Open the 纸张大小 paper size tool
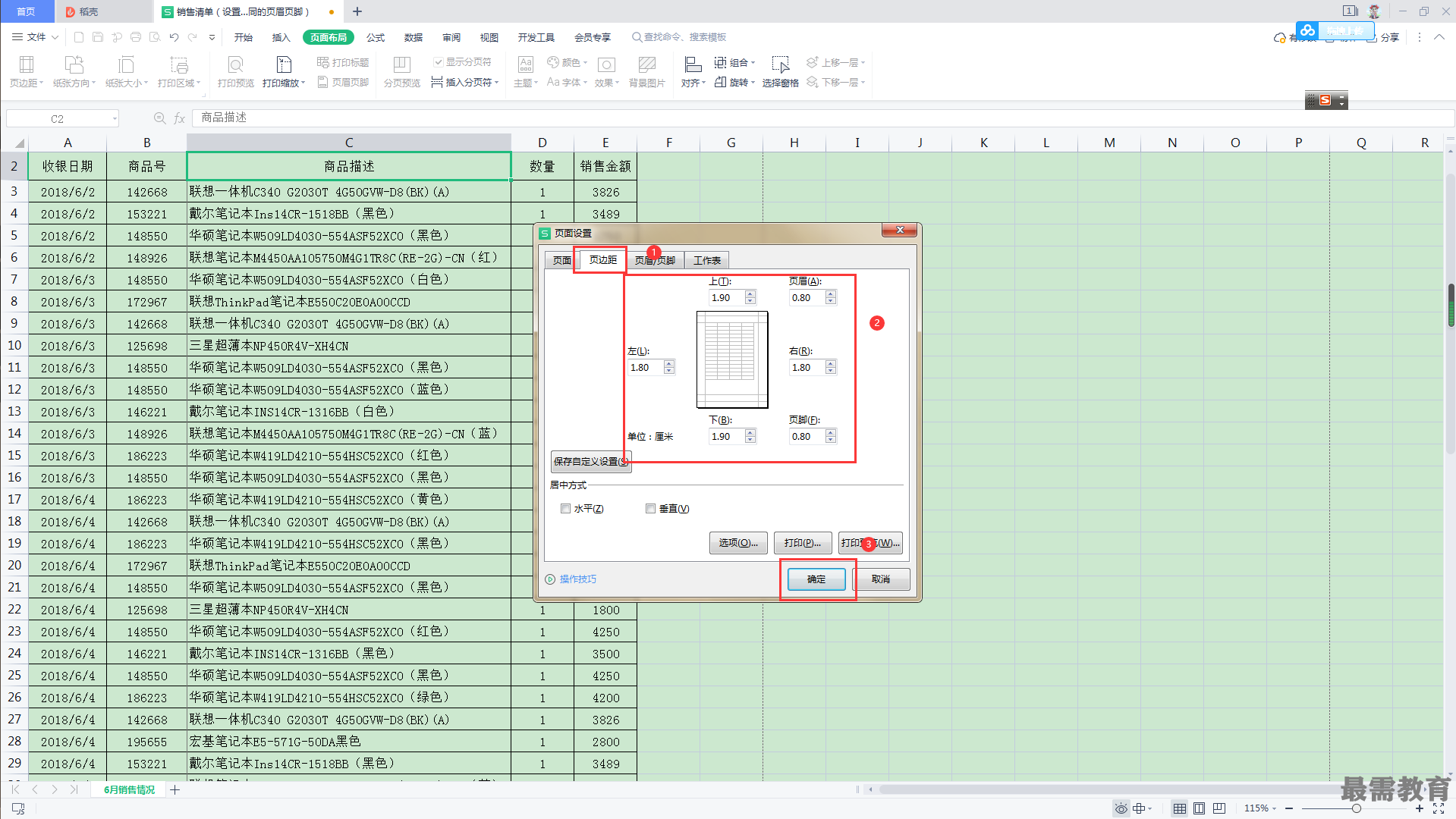Image resolution: width=1456 pixels, height=819 pixels. [127, 71]
